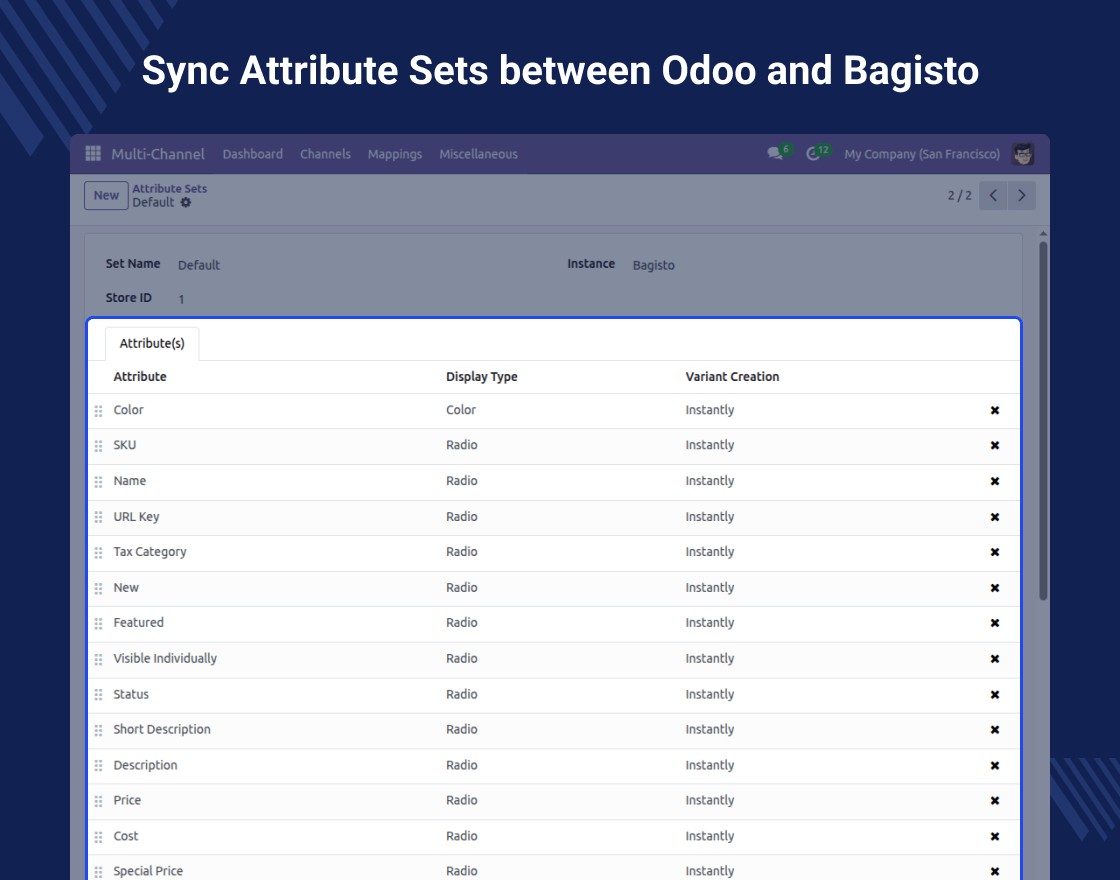Viewport: 1120px width, 880px height.
Task: Click the Instance field value Bagisto
Action: point(653,265)
